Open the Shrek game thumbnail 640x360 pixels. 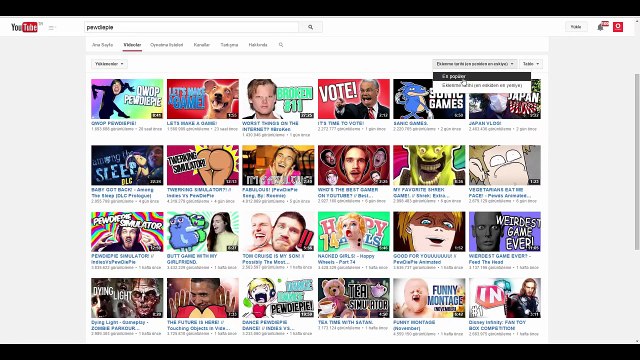coord(429,165)
